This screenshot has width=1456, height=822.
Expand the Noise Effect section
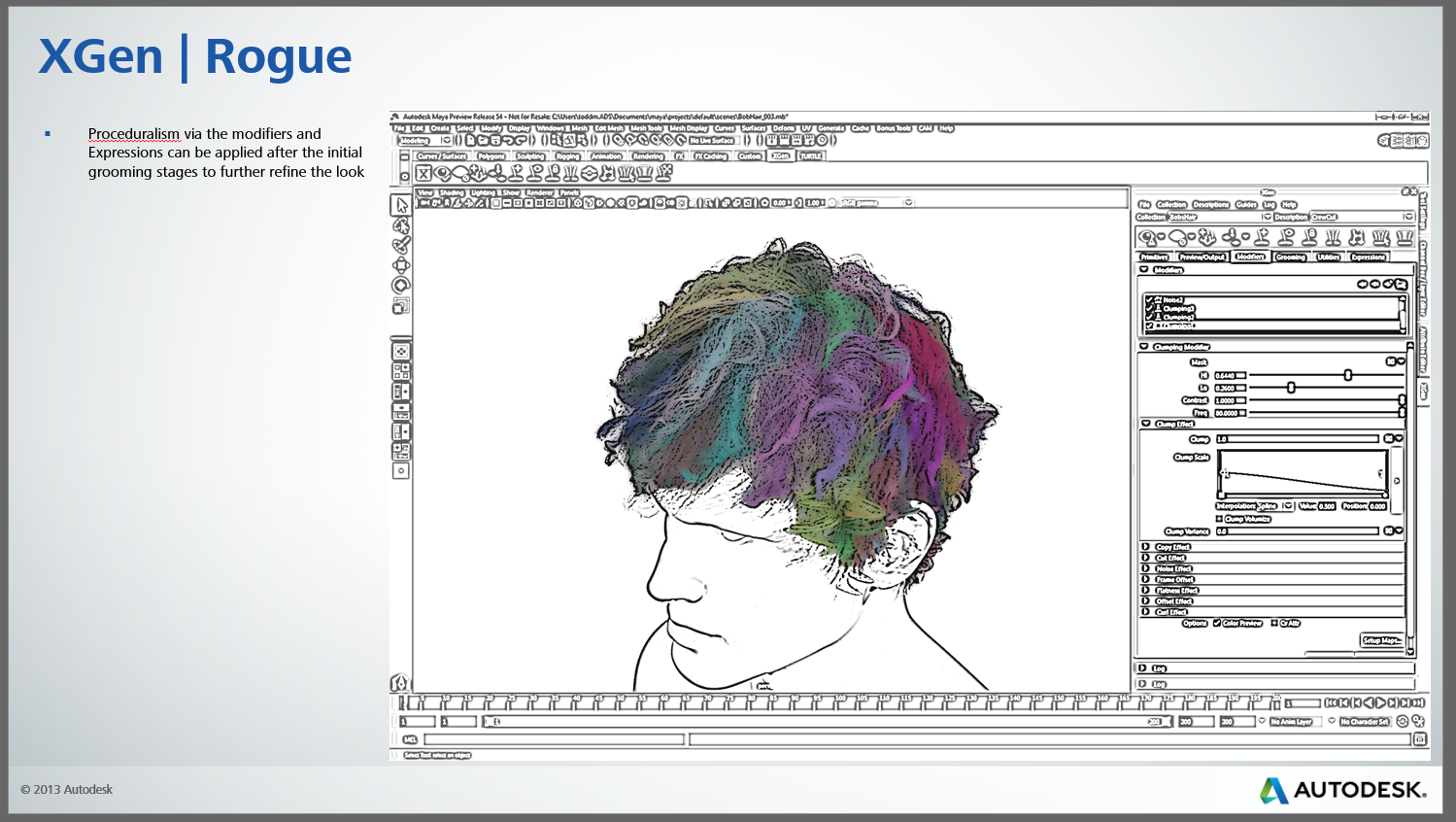click(x=1146, y=568)
